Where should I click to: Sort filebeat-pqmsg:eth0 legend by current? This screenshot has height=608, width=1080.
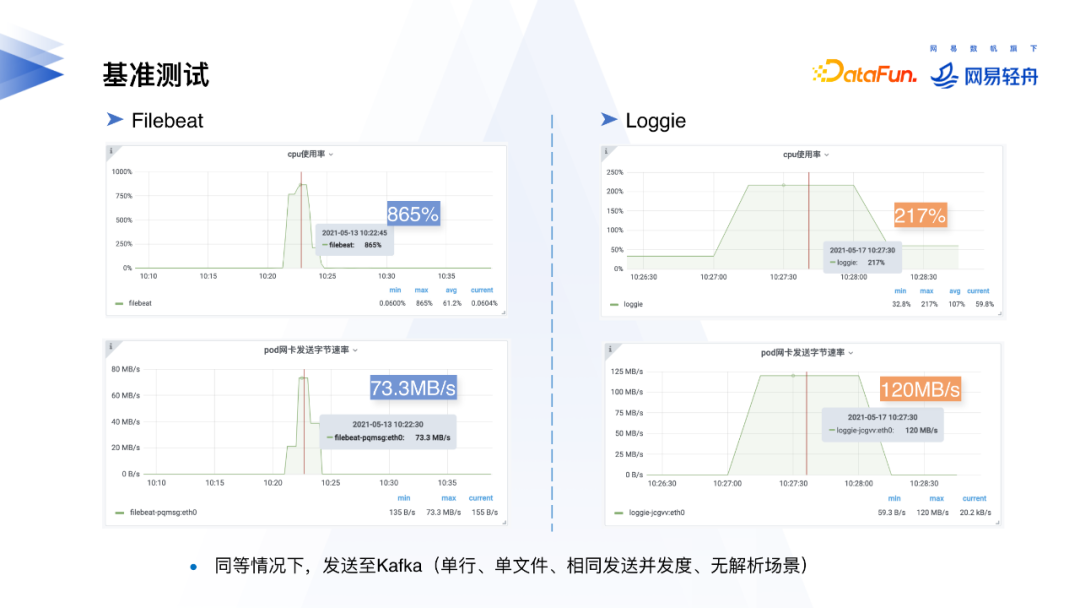point(481,498)
